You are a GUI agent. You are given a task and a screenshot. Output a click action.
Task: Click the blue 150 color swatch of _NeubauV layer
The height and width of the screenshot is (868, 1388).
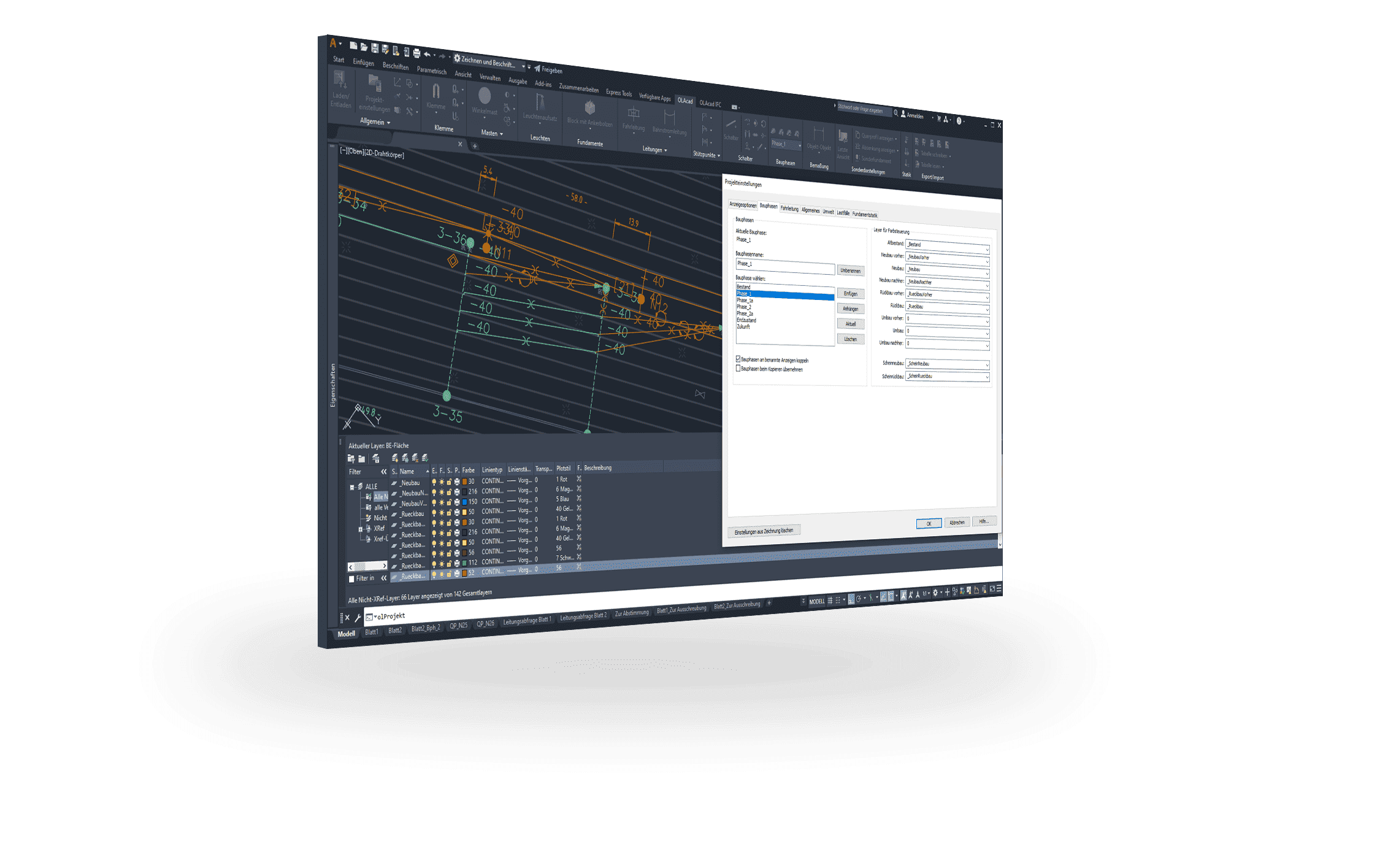[x=464, y=502]
